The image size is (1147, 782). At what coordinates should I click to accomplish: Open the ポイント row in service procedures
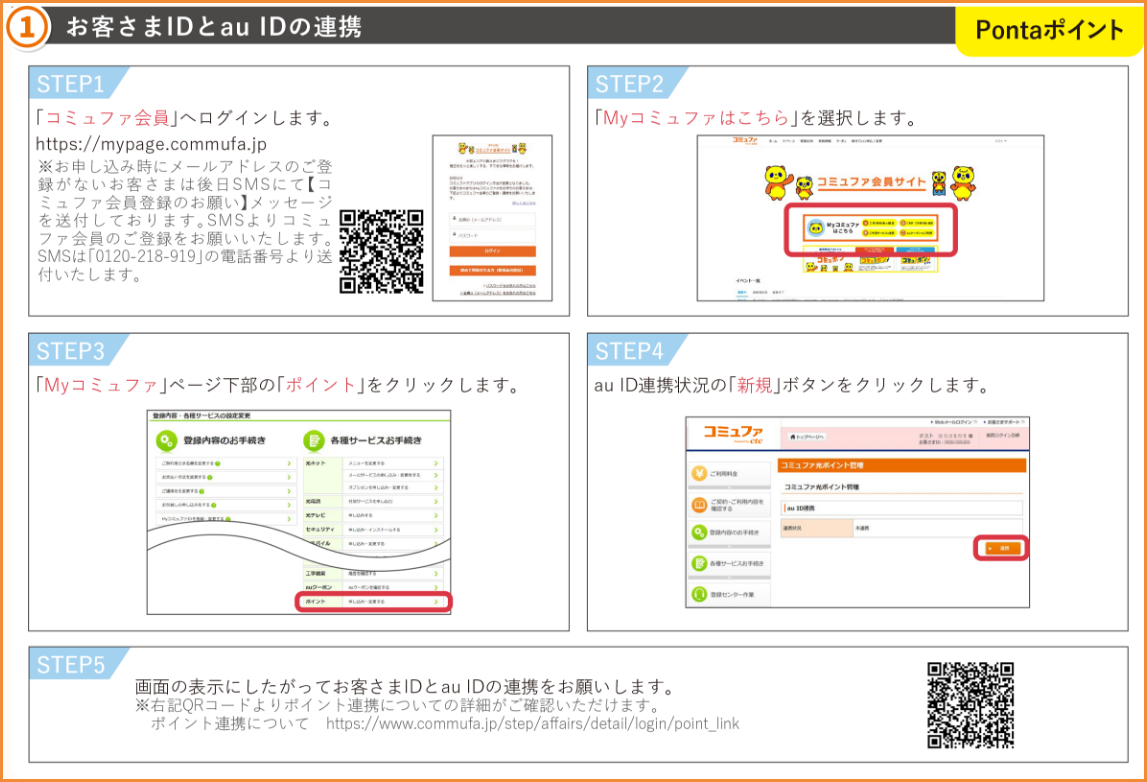tap(374, 601)
